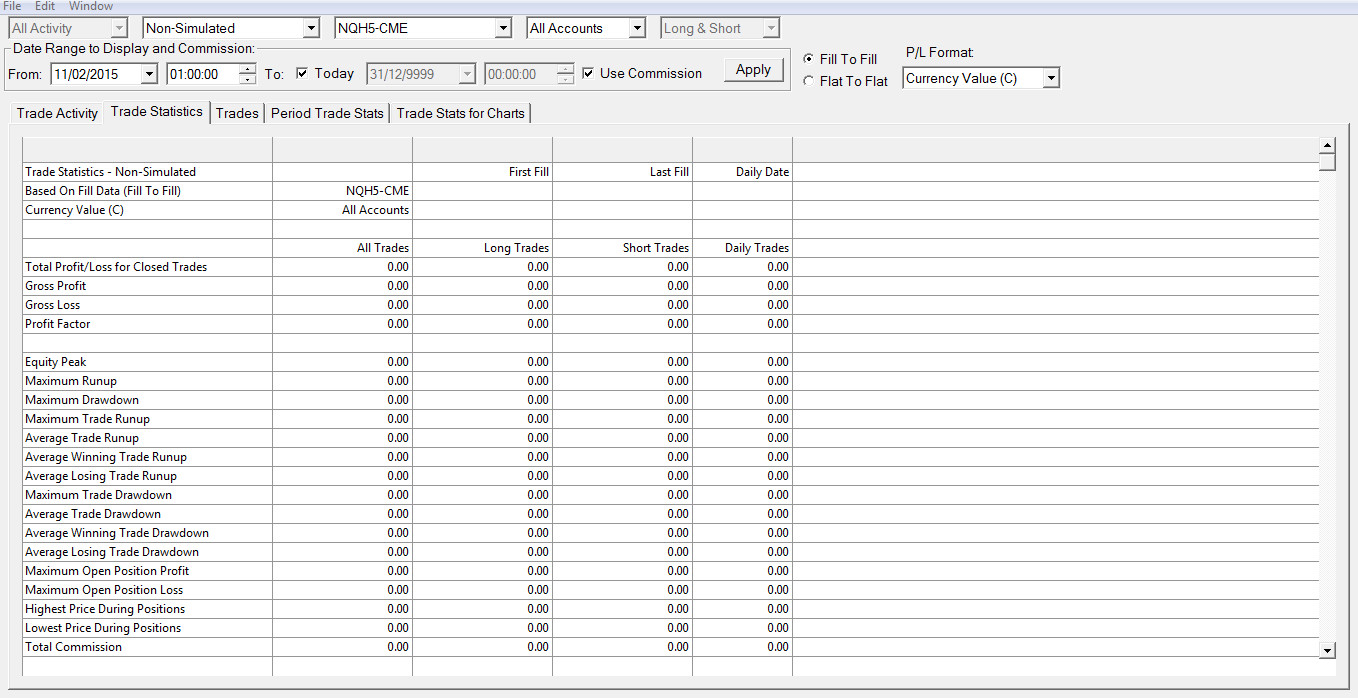Click the scroll down arrow of statistics table
Screen dimensions: 1358x698
coord(1327,650)
